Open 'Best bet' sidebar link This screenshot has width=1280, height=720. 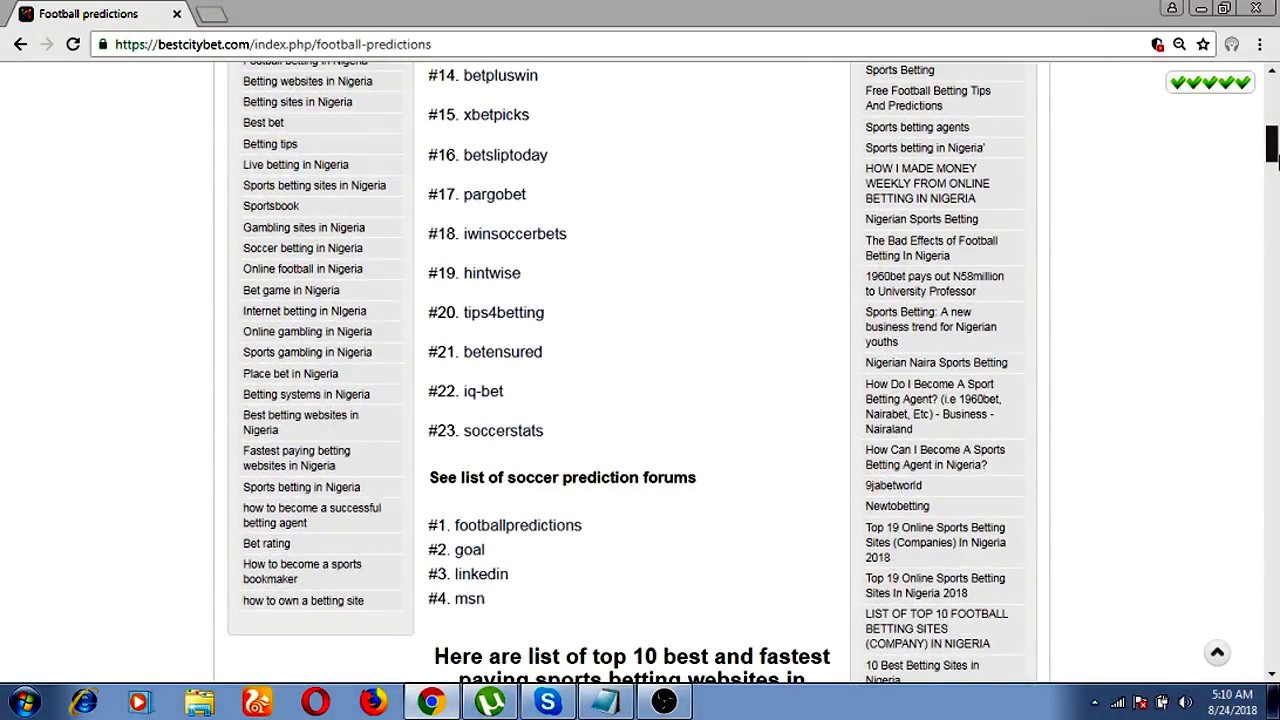(x=263, y=122)
